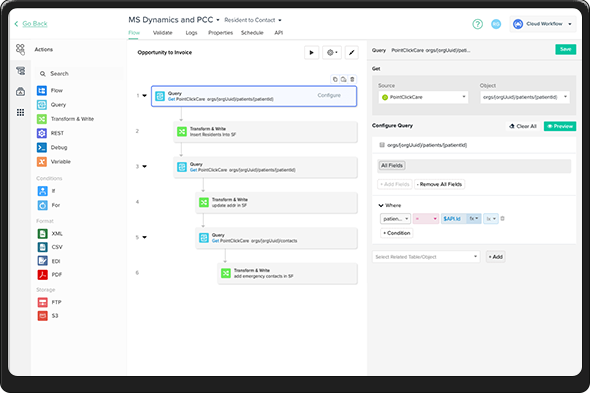Copy the selected step

tap(335, 79)
